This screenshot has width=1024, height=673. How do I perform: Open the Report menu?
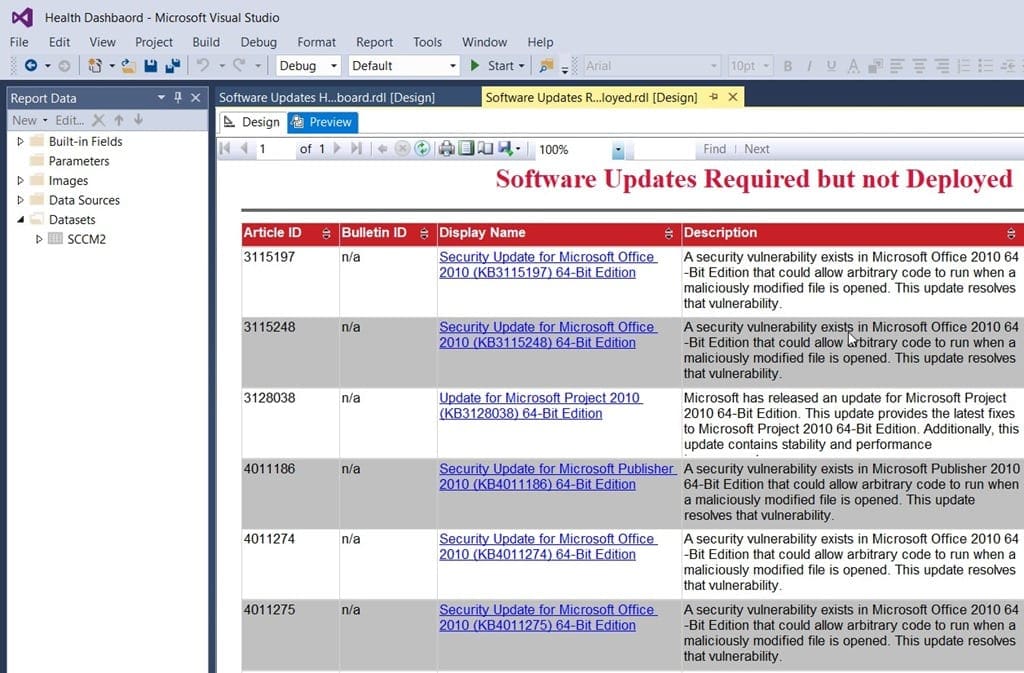[x=374, y=42]
